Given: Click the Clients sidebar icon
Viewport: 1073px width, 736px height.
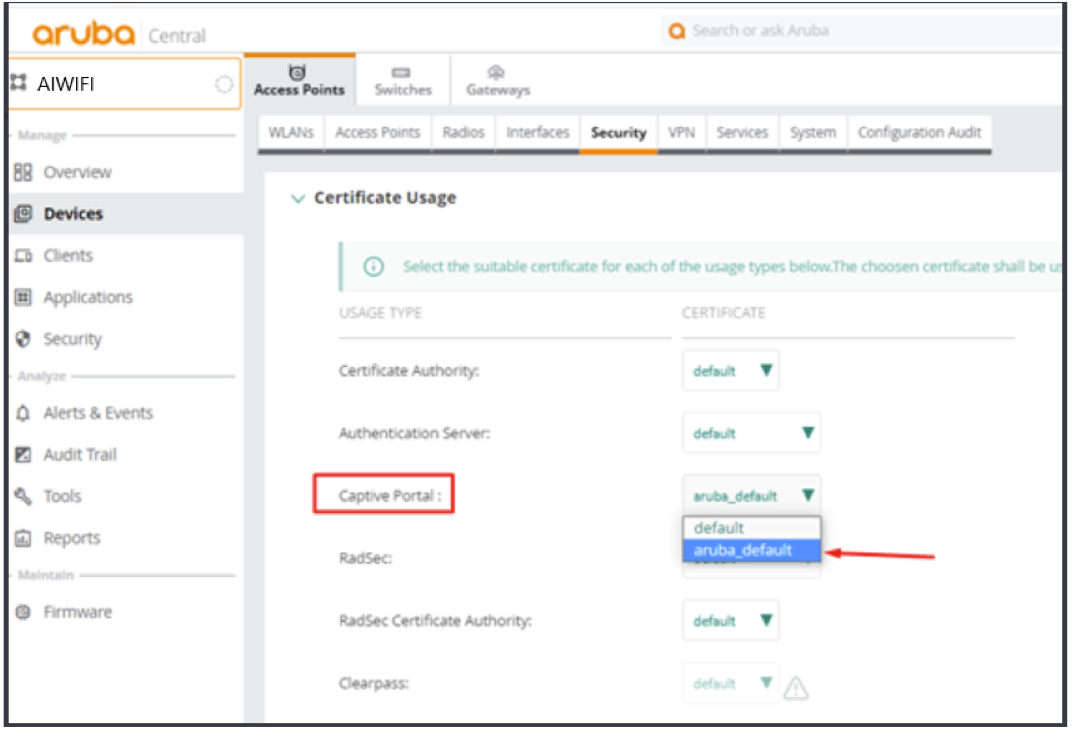Looking at the screenshot, I should (23, 256).
